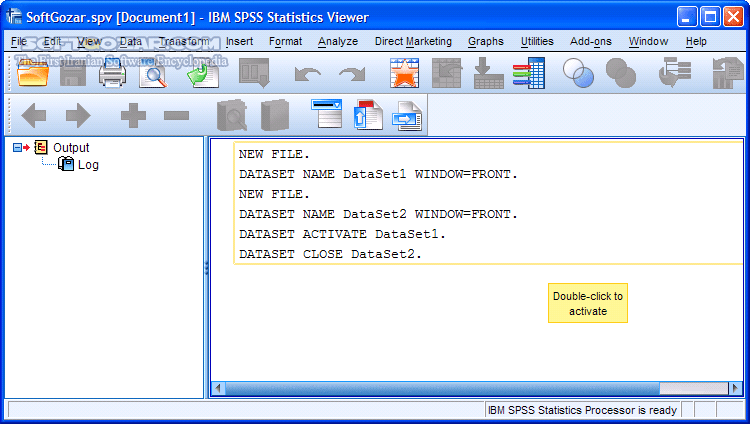Open the Data menu
The image size is (750, 424).
(x=131, y=42)
